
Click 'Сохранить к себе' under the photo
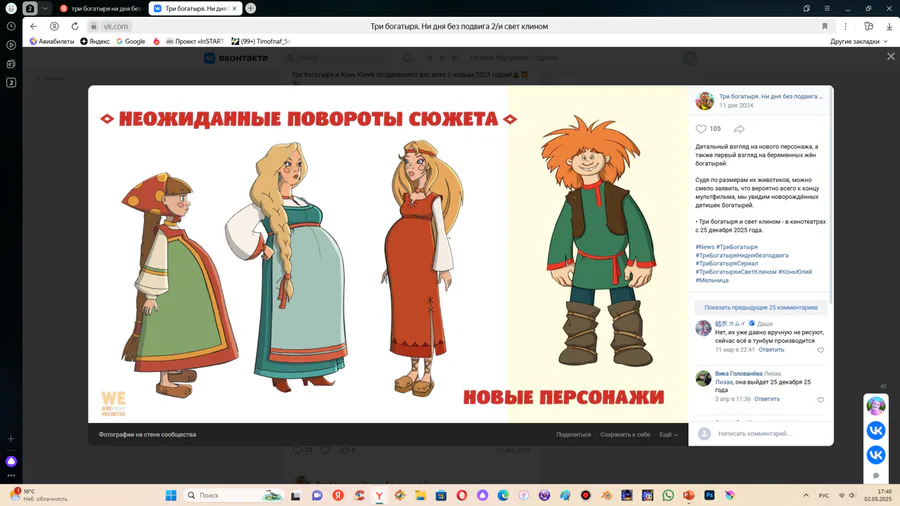pos(625,435)
